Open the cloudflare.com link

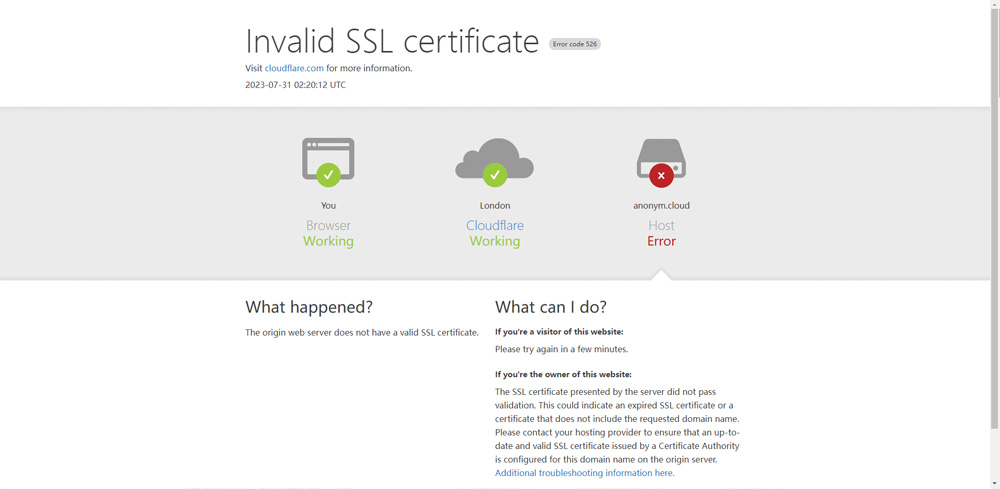coord(294,68)
